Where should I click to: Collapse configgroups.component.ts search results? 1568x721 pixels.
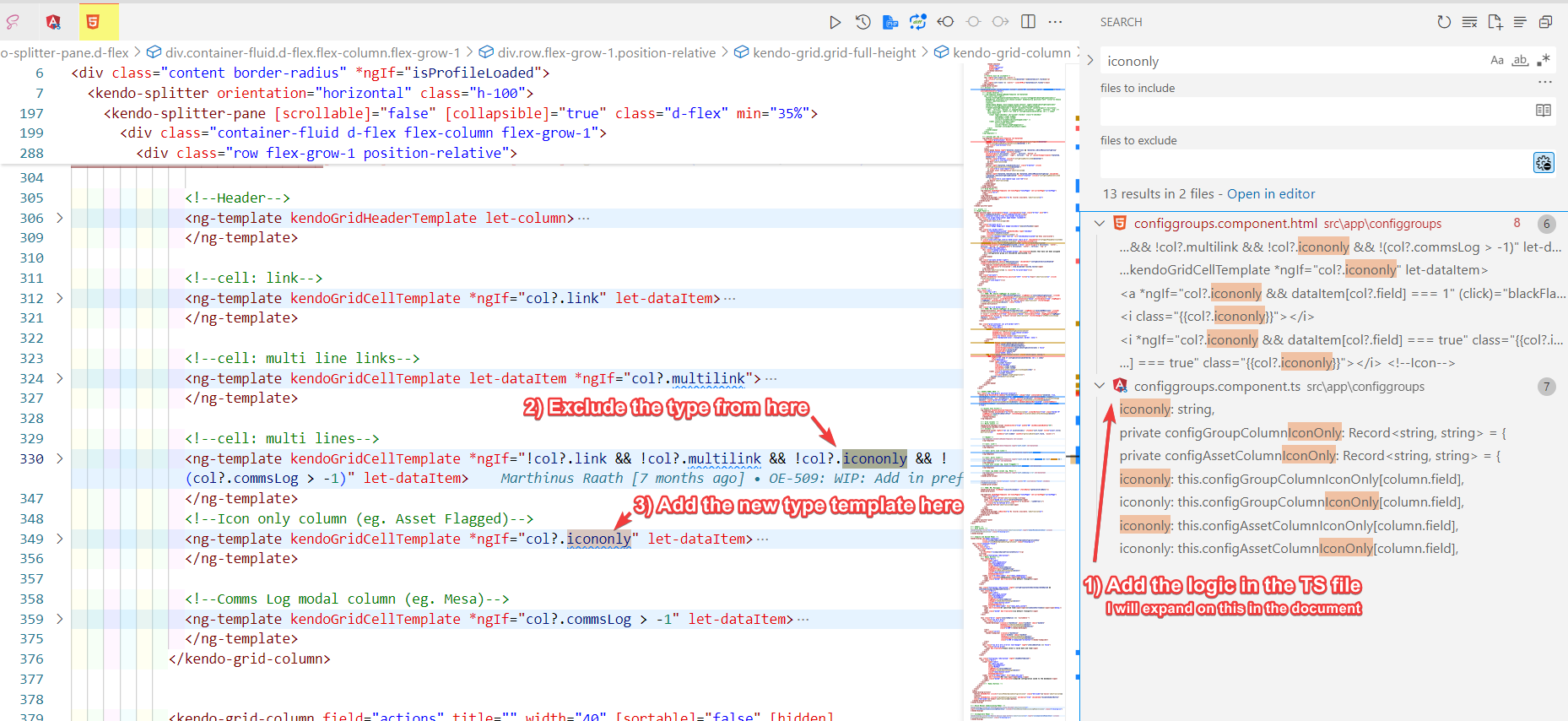(x=1100, y=387)
